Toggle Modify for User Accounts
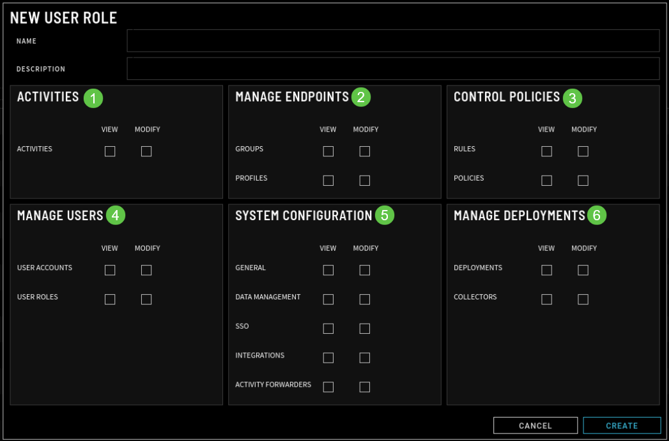The height and width of the screenshot is (441, 669). click(146, 270)
